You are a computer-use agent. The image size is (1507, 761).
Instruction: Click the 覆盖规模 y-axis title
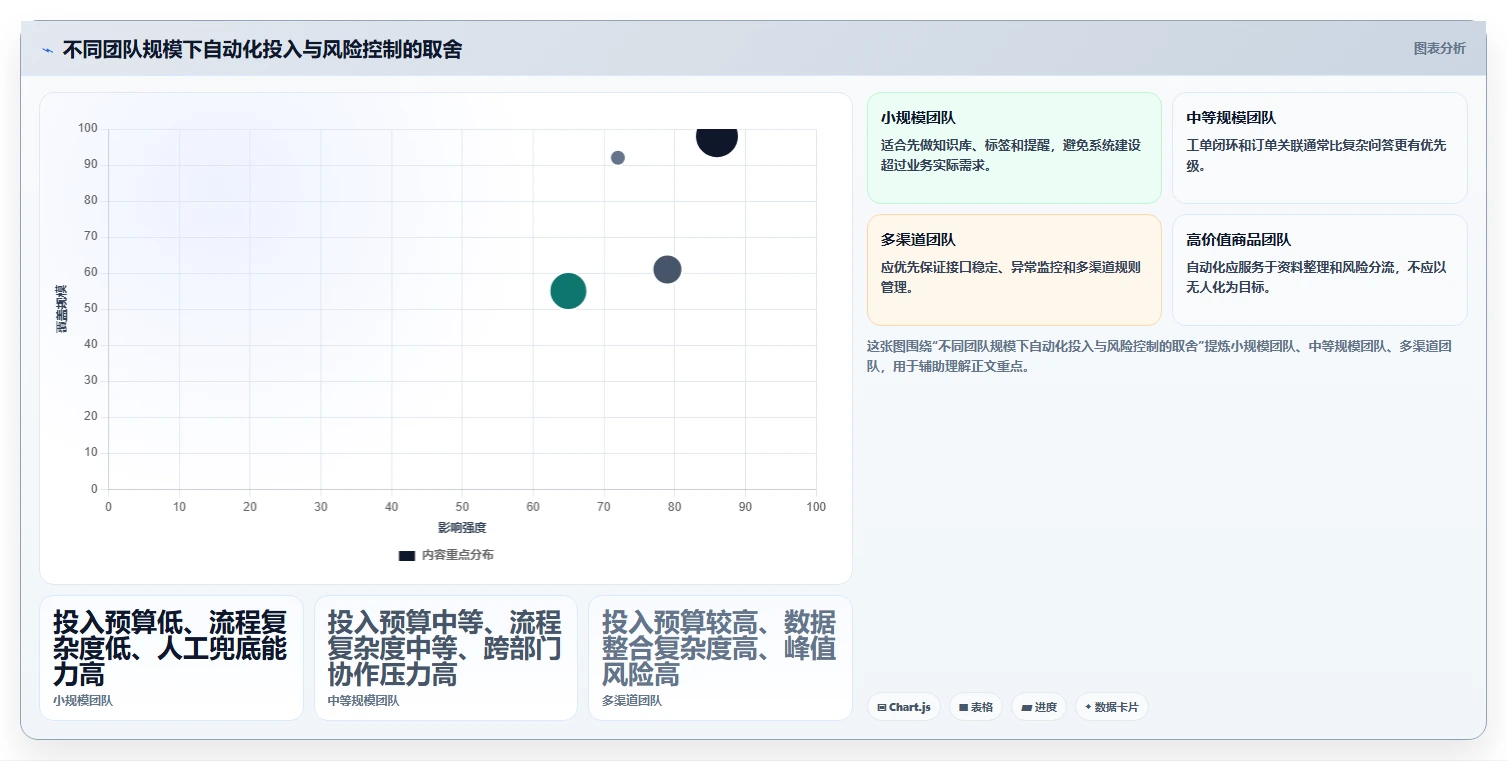click(x=62, y=308)
